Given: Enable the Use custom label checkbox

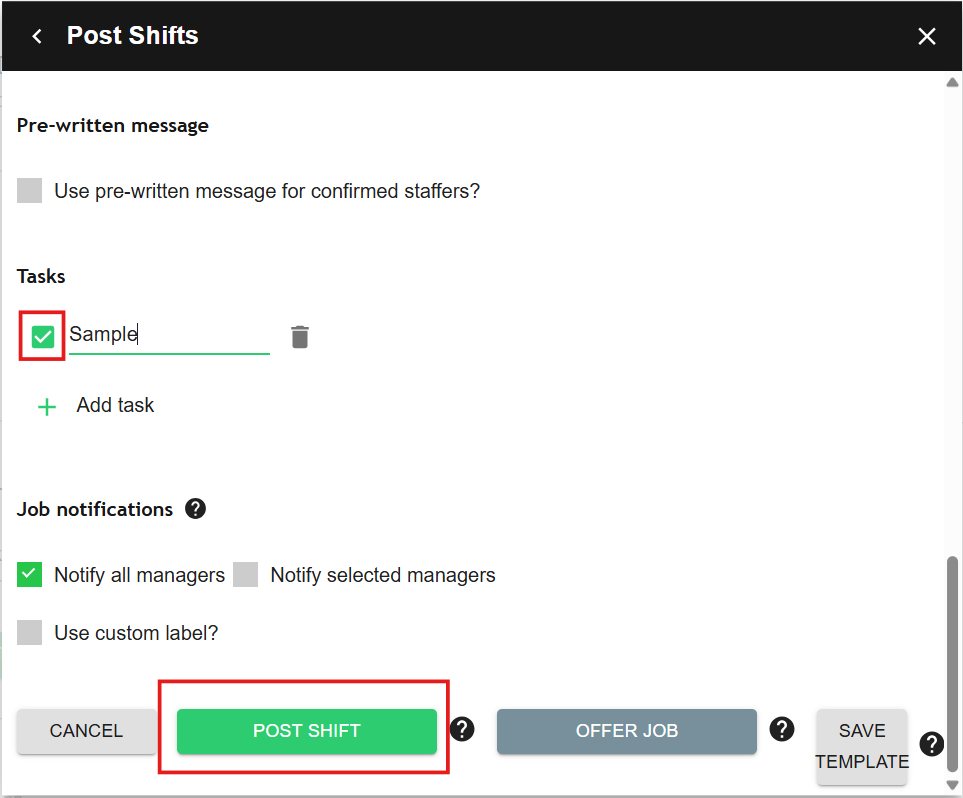Looking at the screenshot, I should 30,633.
